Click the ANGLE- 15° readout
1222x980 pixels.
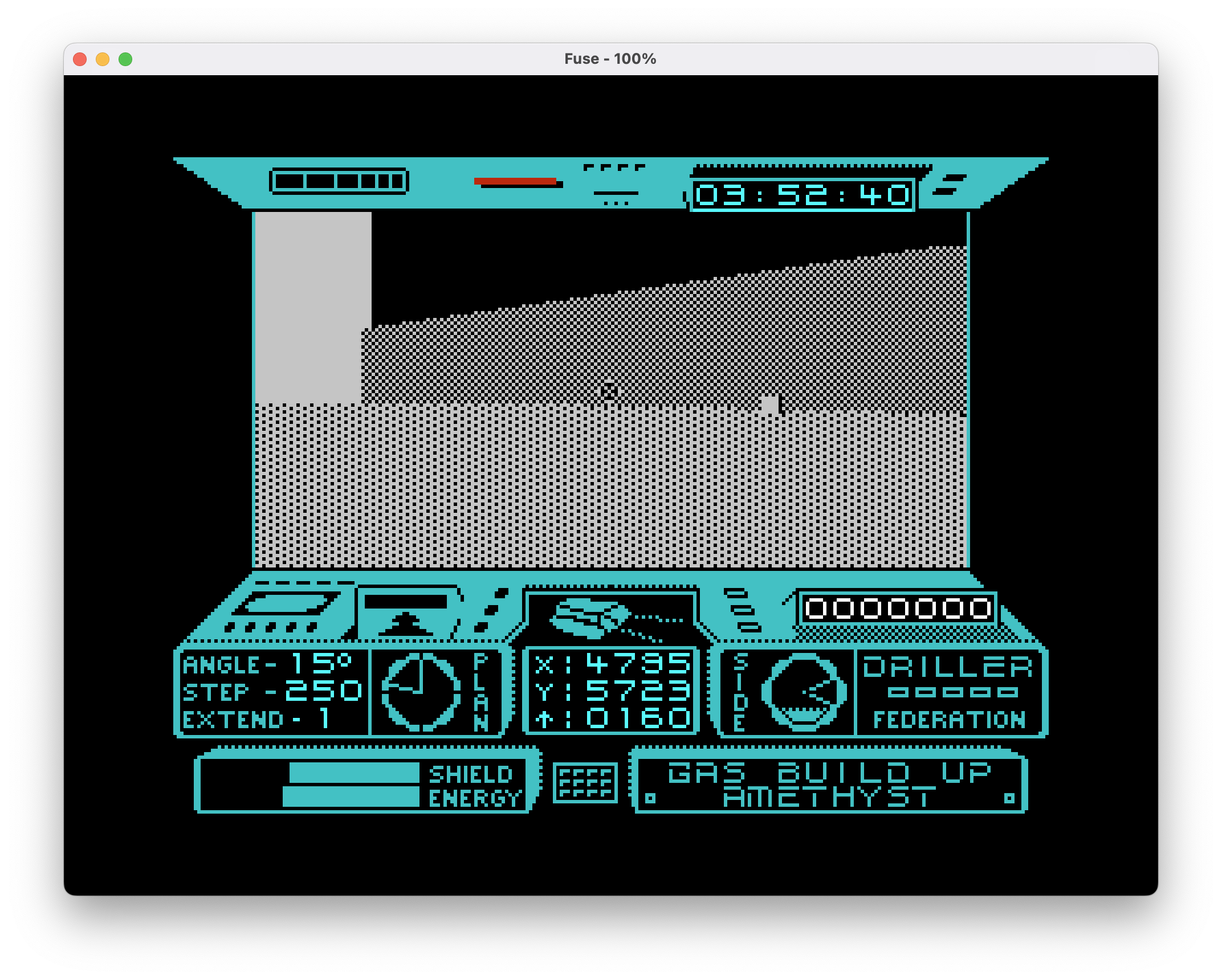pyautogui.click(x=267, y=664)
